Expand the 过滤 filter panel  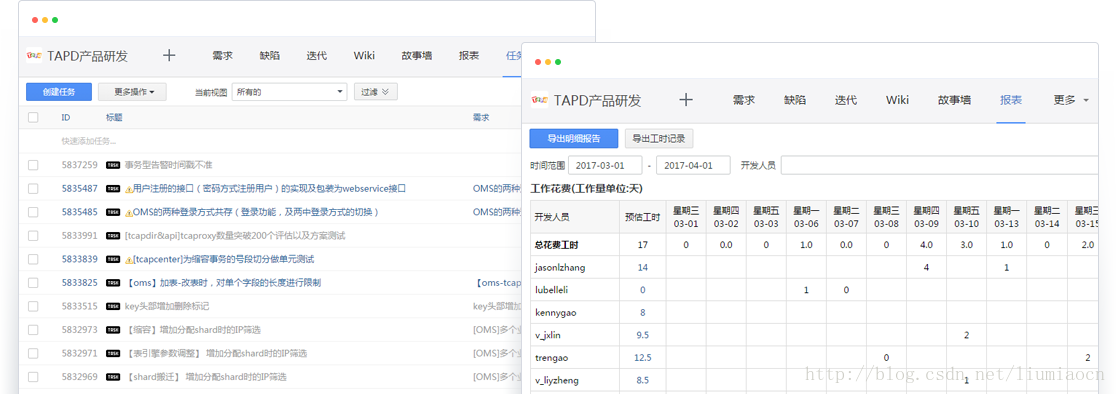click(376, 92)
